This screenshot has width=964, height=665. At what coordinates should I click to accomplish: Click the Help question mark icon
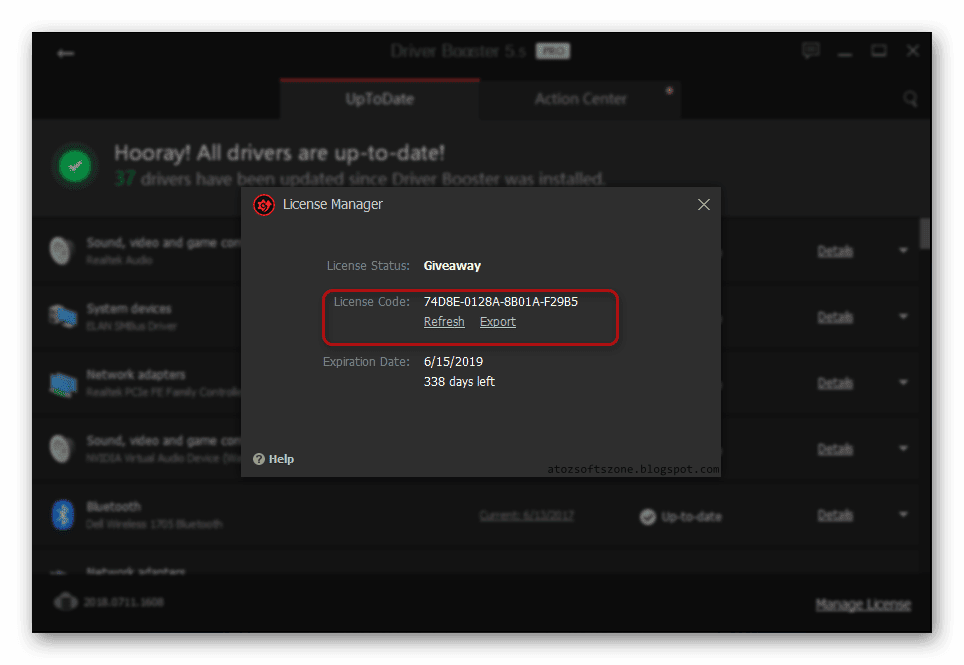[x=259, y=459]
